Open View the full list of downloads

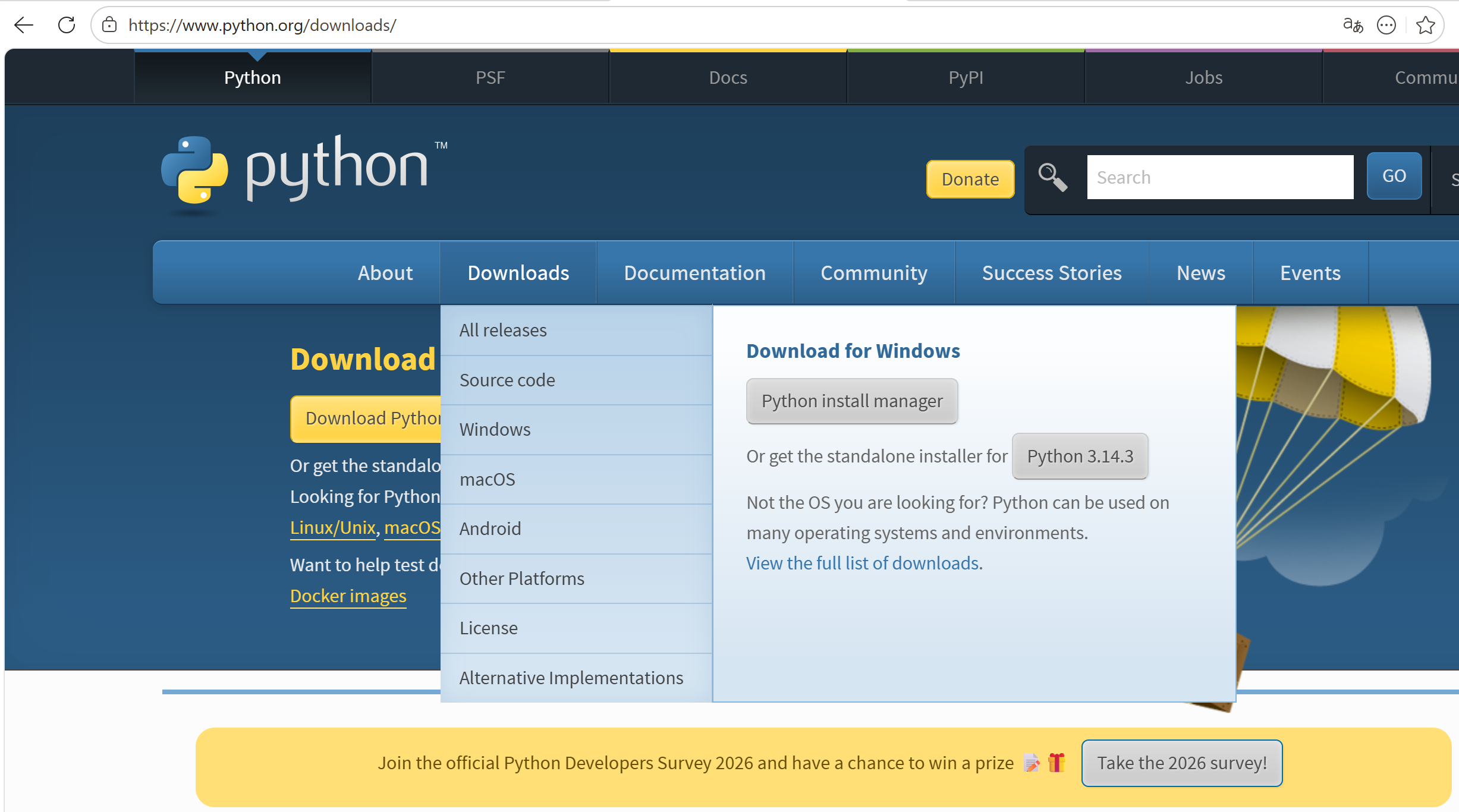pos(864,563)
